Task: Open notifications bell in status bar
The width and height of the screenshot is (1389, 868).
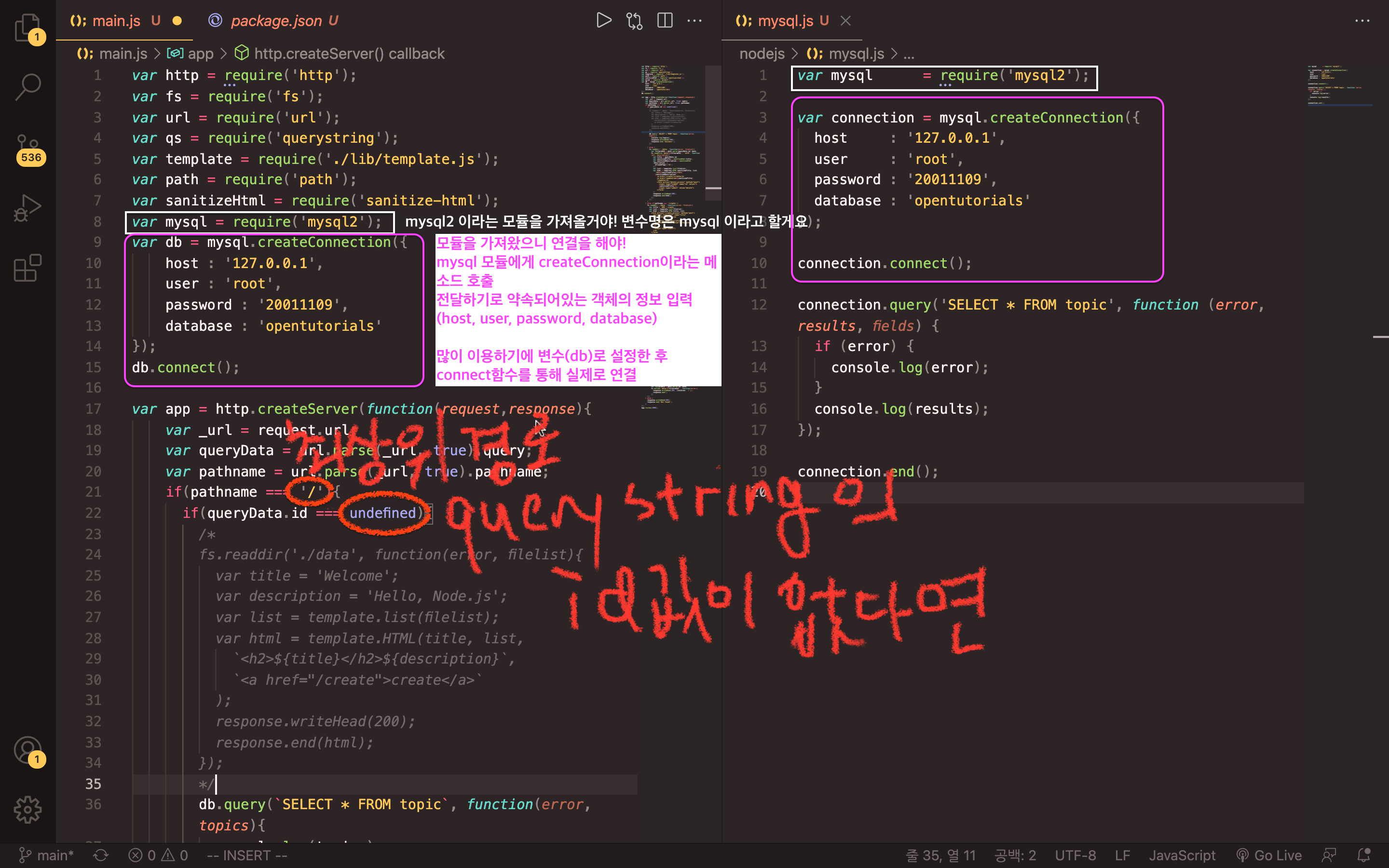Action: (1364, 855)
